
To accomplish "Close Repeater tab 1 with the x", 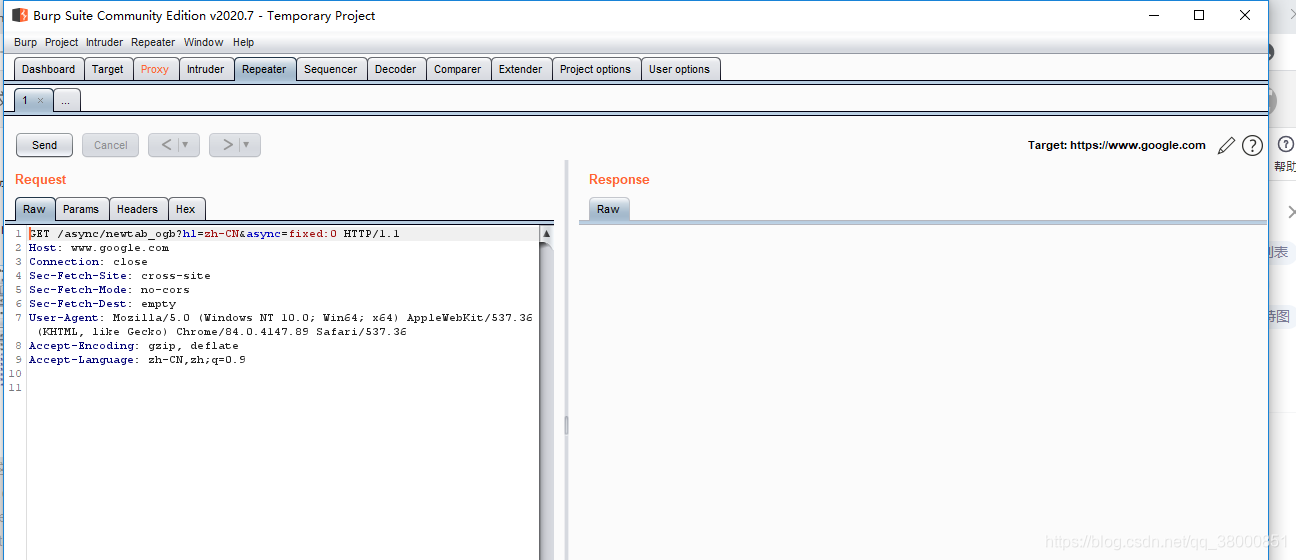I will (40, 100).
